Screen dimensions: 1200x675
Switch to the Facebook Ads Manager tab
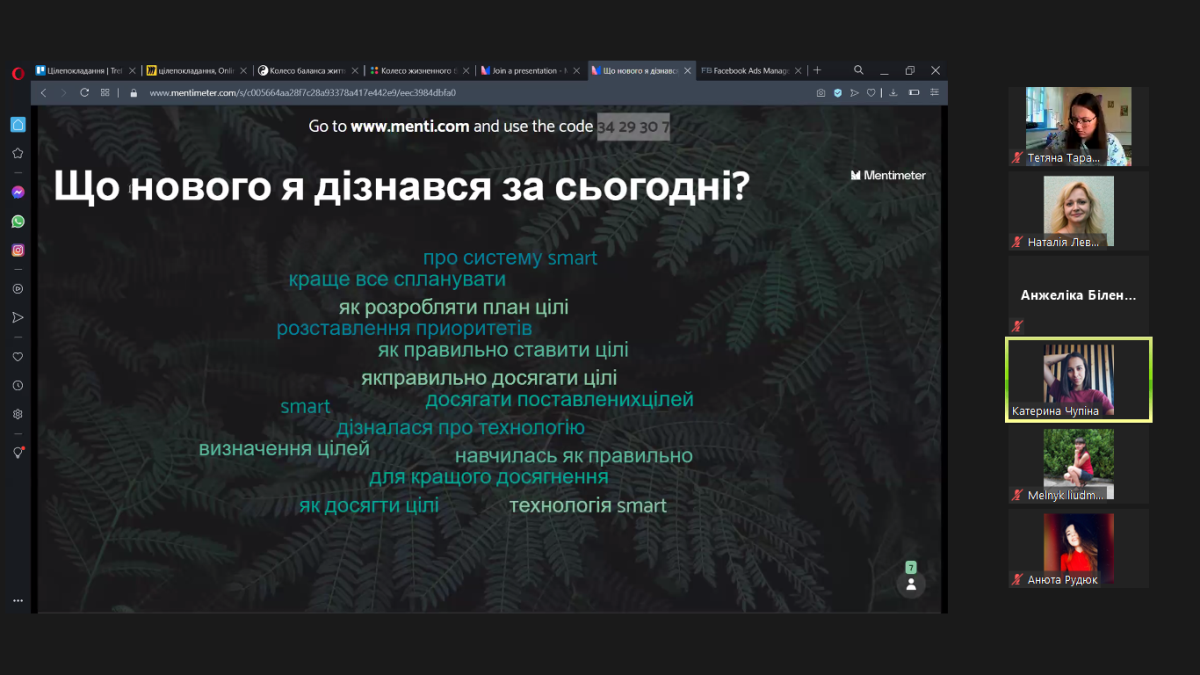[x=747, y=71]
